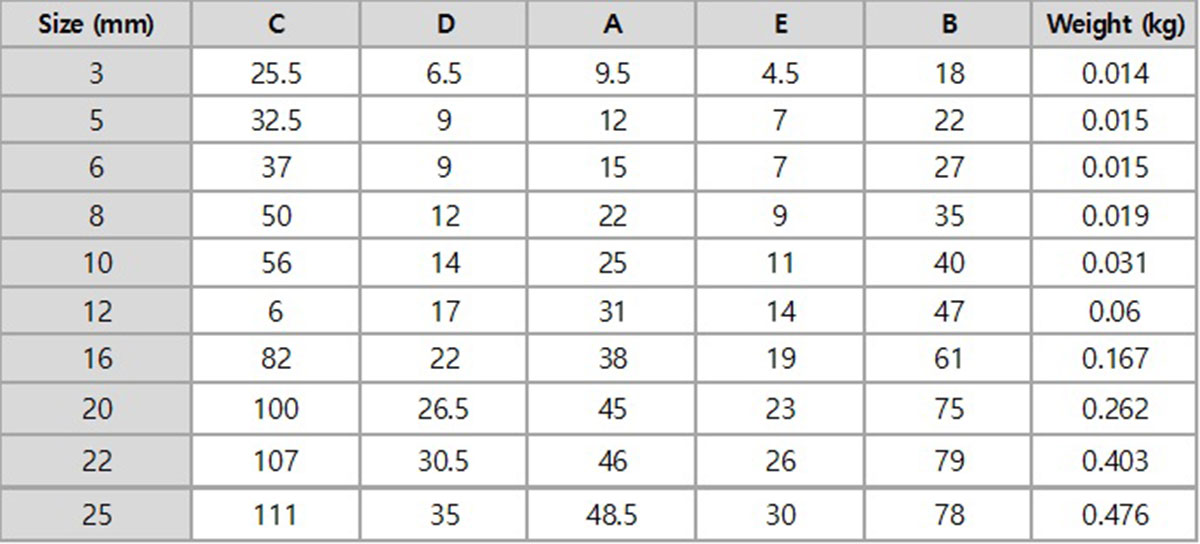Select the 30.5 cell in column D
Image resolution: width=1200 pixels, height=544 pixels.
pos(445,461)
